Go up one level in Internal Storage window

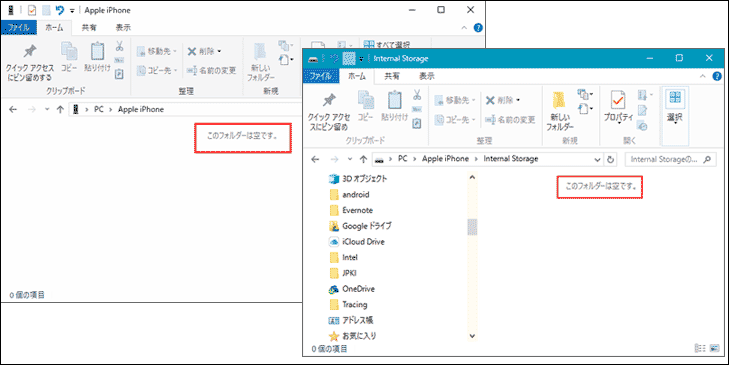[x=364, y=159]
